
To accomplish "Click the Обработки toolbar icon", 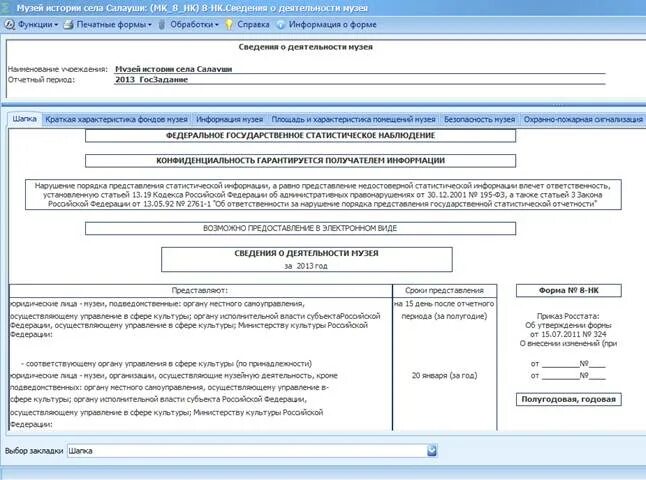I will coord(162,25).
